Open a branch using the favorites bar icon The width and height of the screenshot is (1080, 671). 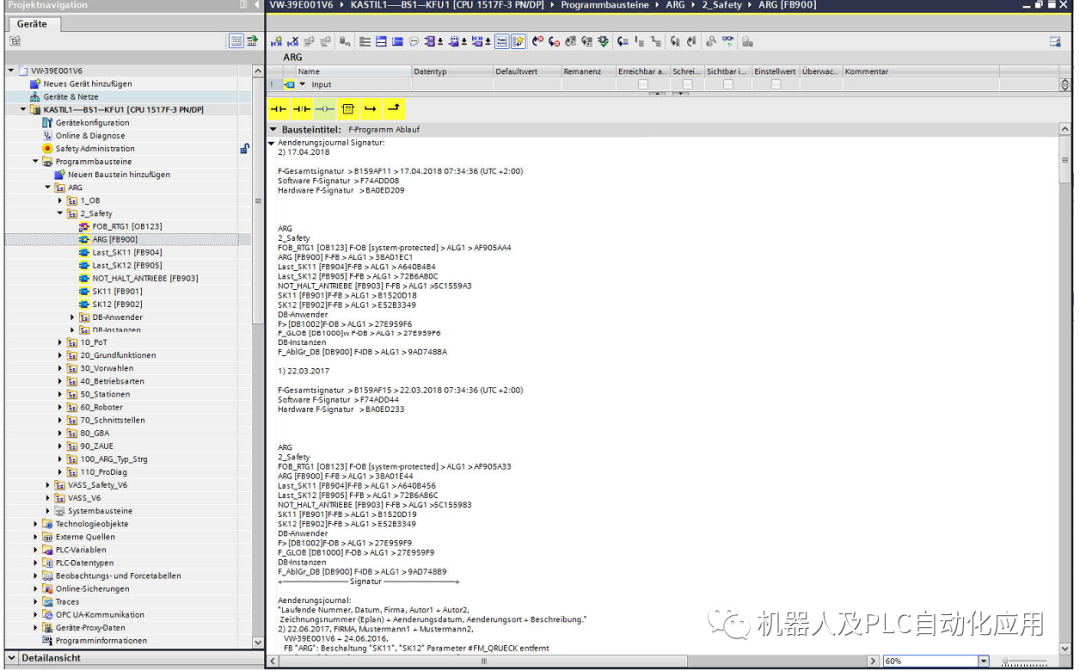tap(368, 108)
